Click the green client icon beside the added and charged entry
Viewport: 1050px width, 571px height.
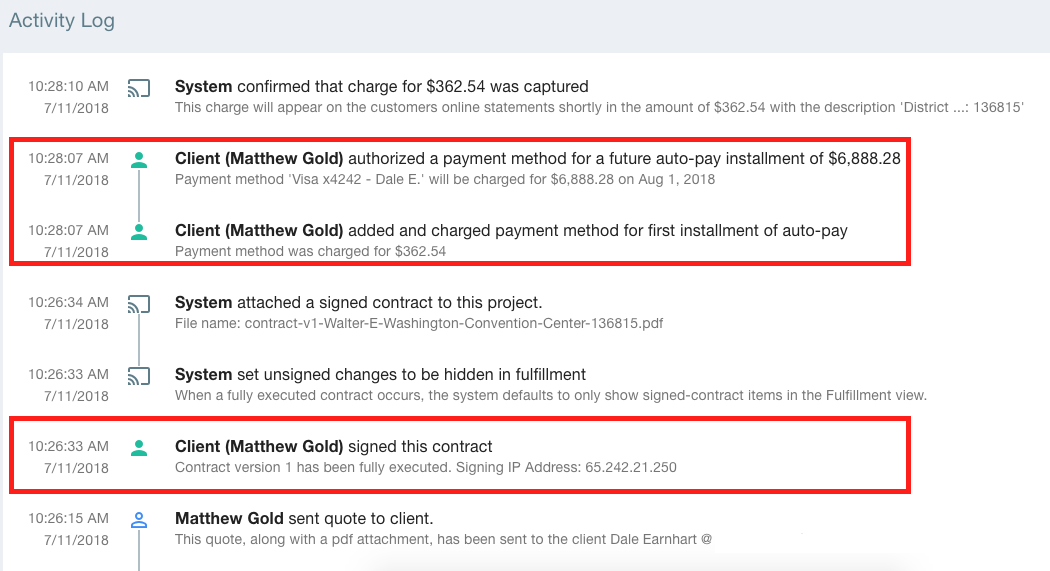[139, 232]
